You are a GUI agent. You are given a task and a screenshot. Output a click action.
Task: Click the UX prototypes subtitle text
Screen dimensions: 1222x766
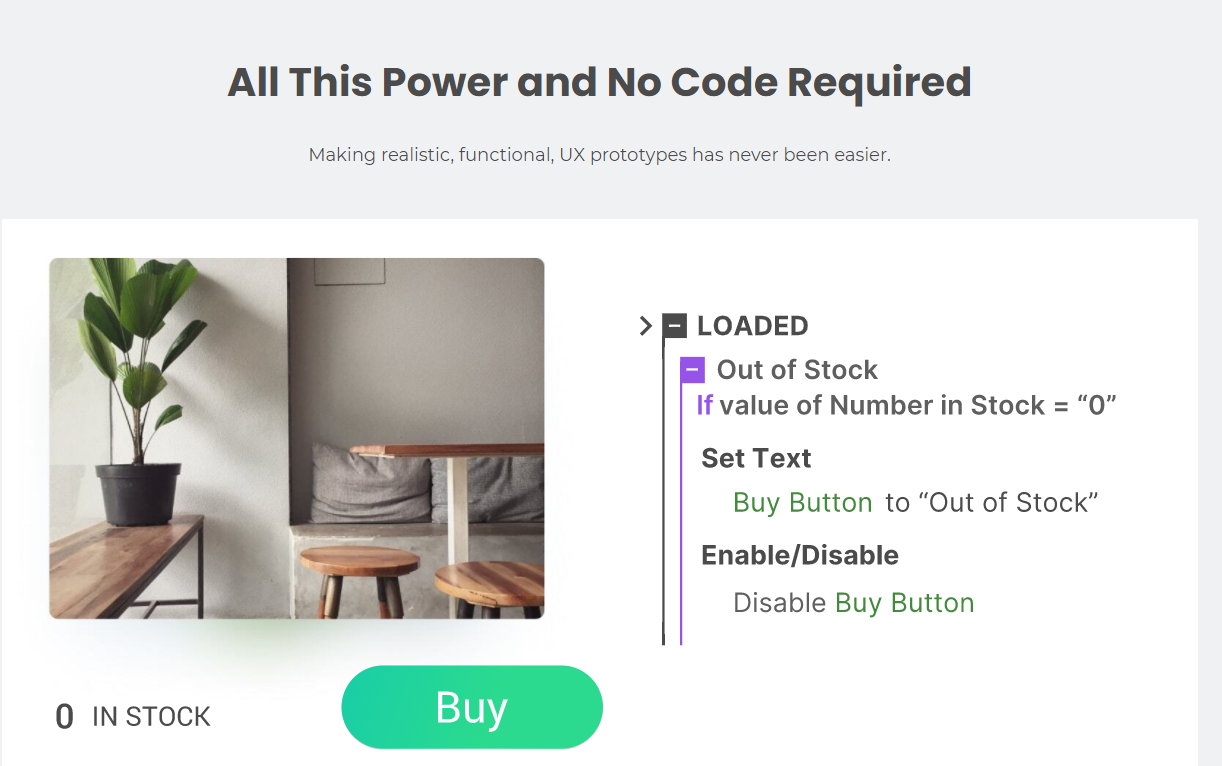point(599,155)
